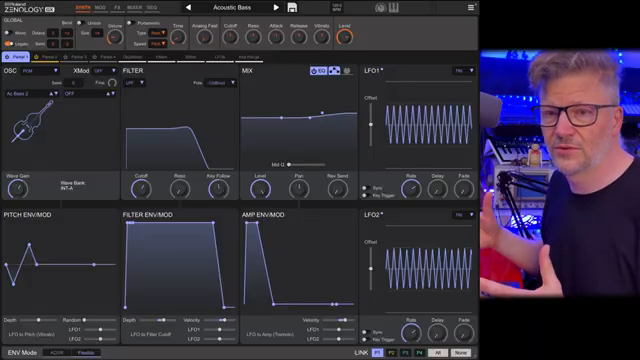Click the MIX Level knob

click(260, 189)
